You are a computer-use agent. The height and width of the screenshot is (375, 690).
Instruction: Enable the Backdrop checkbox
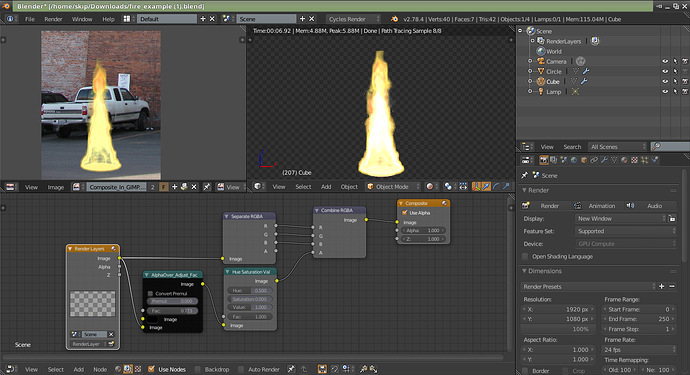(x=198, y=369)
